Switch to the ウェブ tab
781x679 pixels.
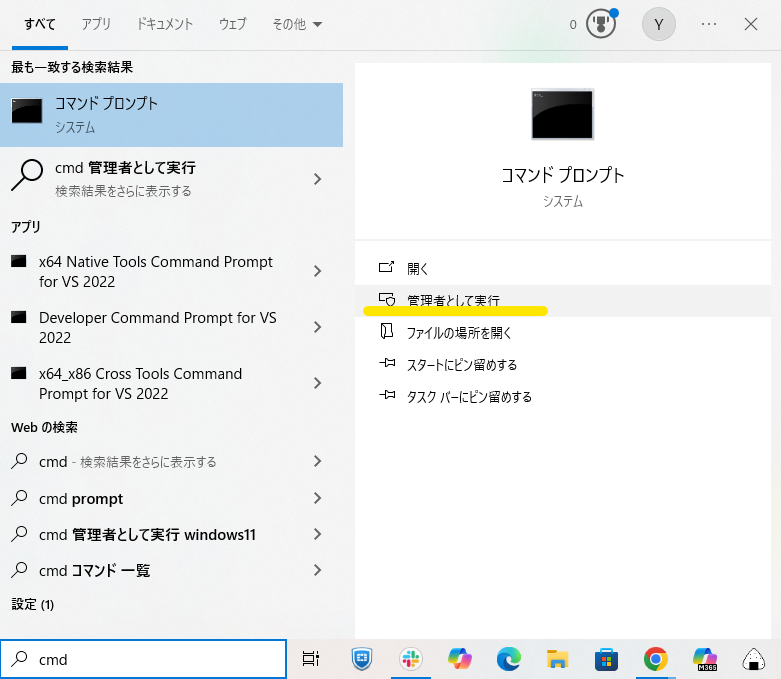click(x=233, y=24)
